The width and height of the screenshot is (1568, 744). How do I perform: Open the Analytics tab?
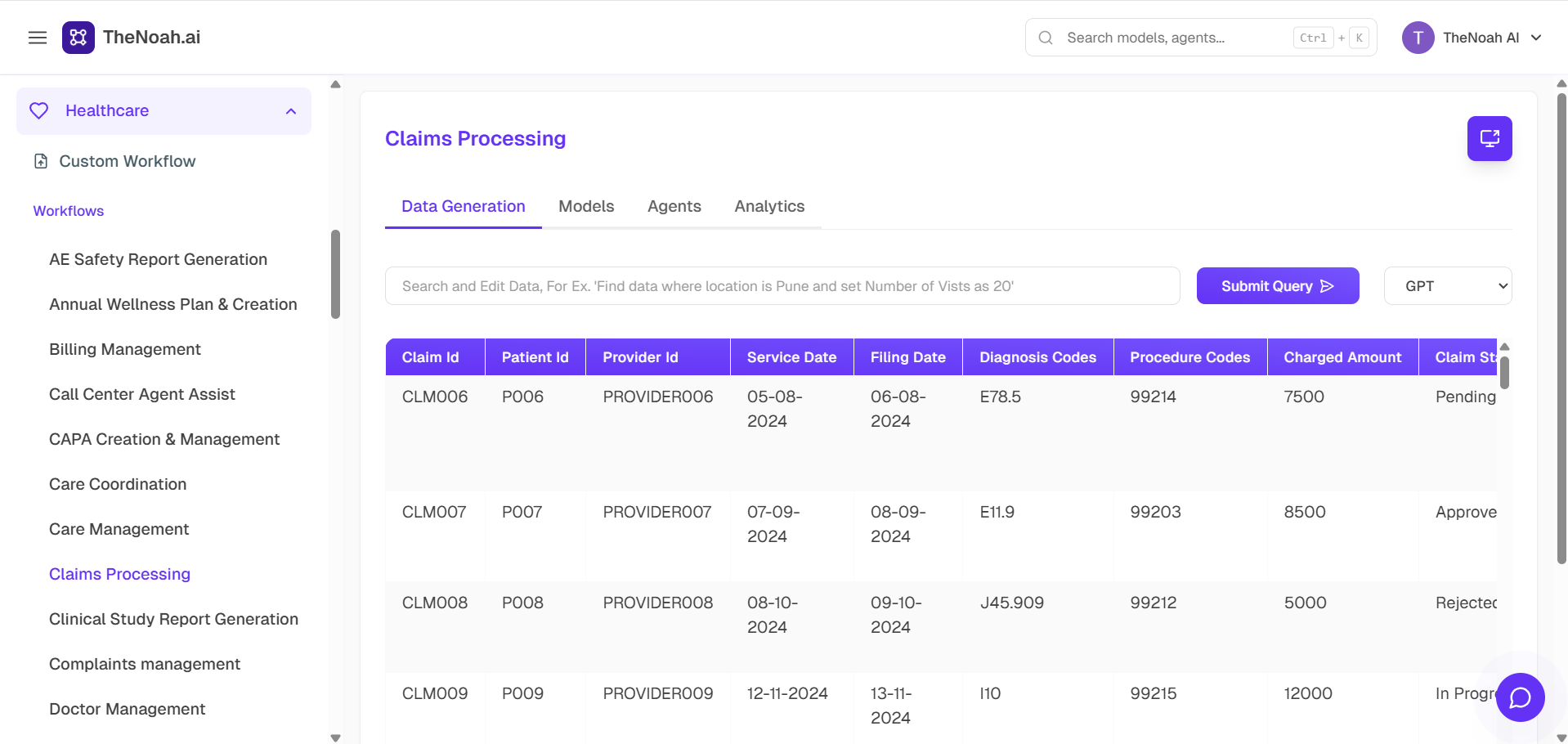[x=768, y=206]
